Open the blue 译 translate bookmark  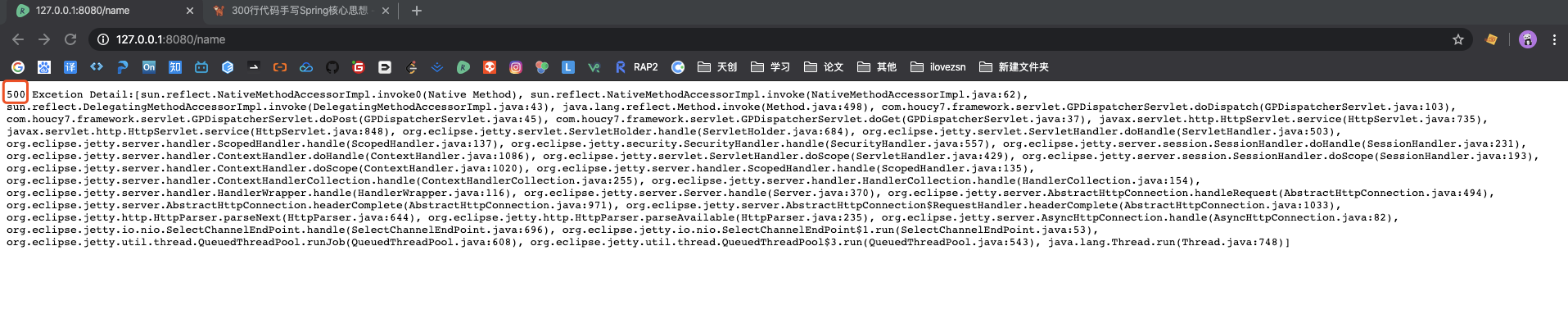click(x=70, y=67)
